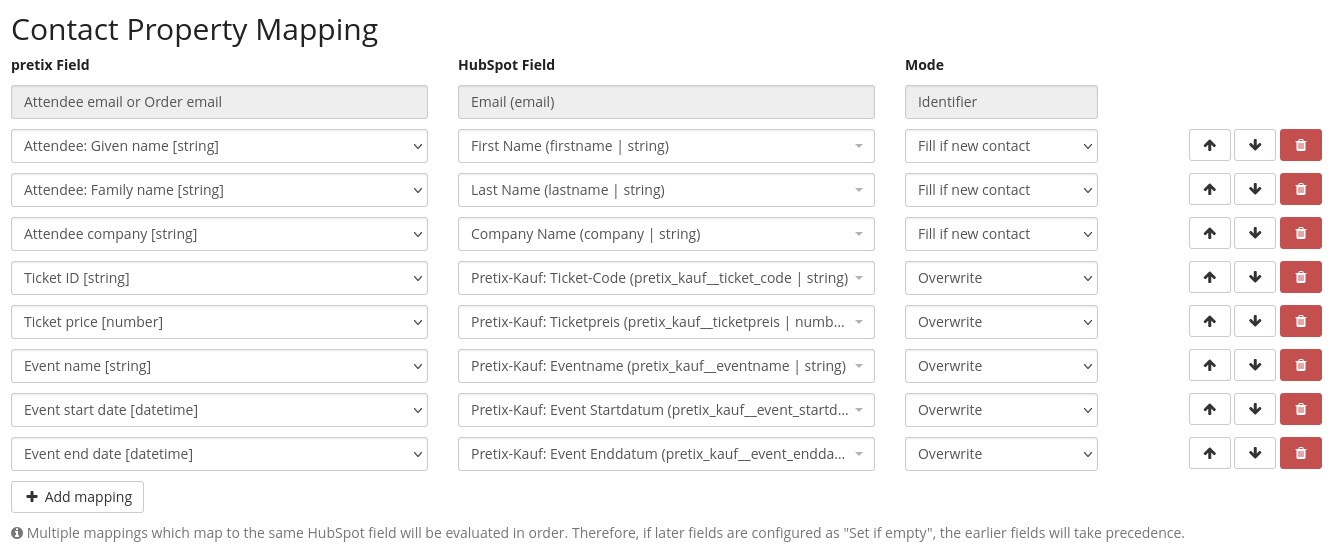Expand the Pretix-Kauf: Ticketpreis HubSpot field selector
The height and width of the screenshot is (551, 1334).
coord(666,322)
